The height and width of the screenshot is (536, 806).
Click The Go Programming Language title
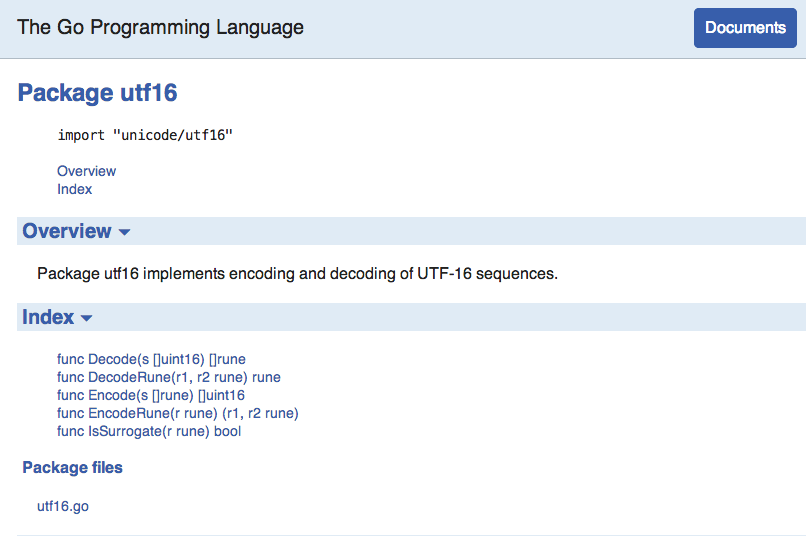pyautogui.click(x=160, y=27)
